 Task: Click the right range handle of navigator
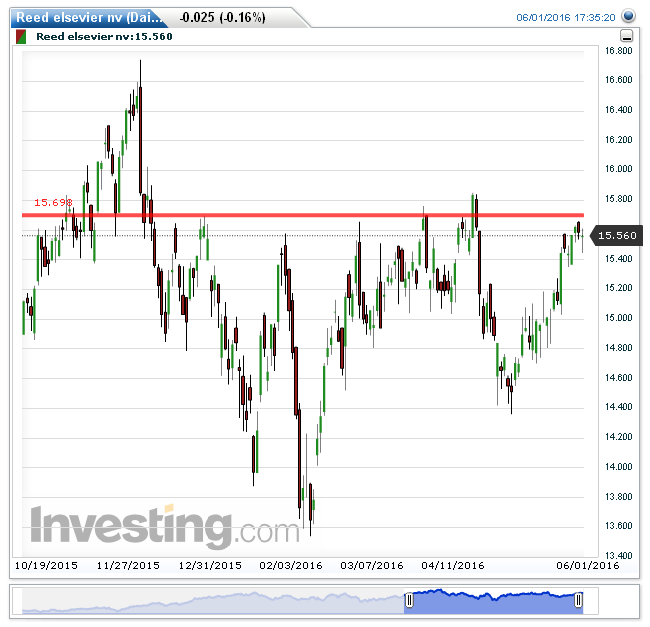[x=578, y=600]
